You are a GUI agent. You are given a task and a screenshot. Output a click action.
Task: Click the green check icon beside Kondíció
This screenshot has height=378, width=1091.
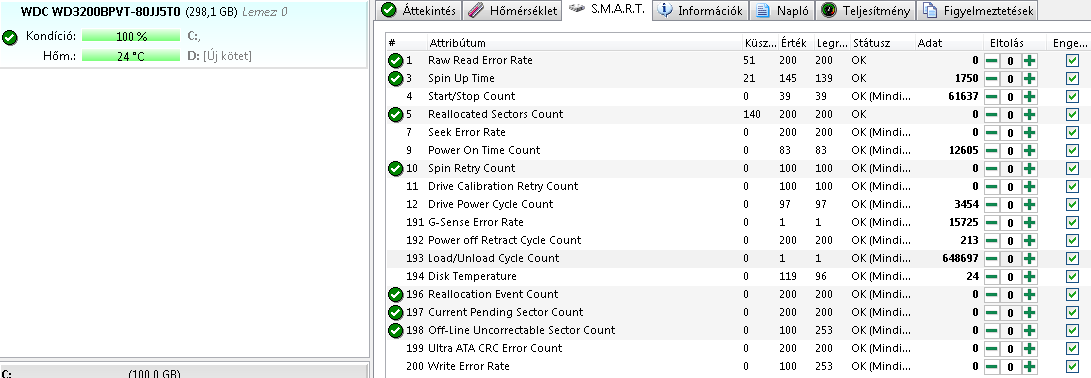point(10,37)
